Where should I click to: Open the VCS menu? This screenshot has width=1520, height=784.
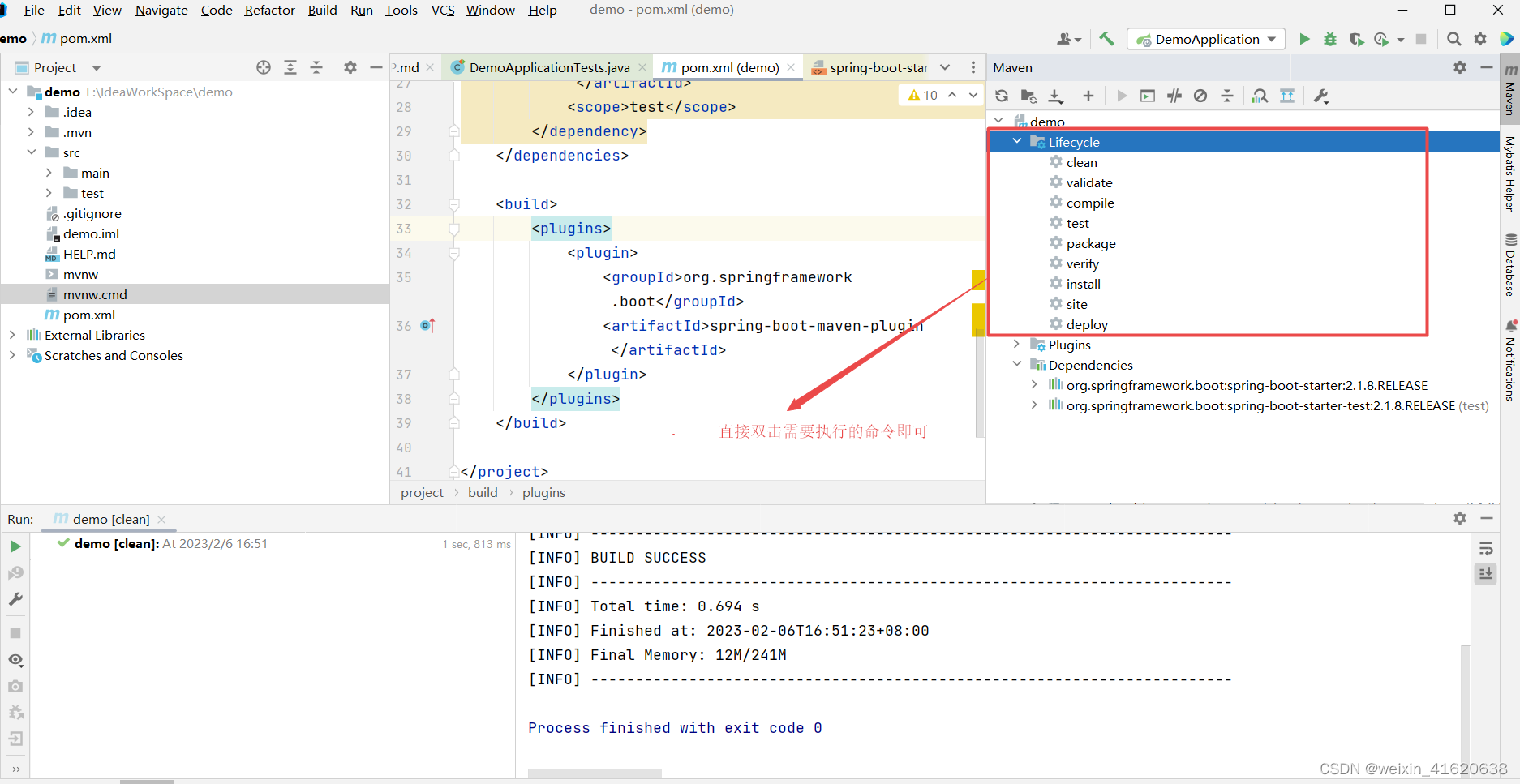pos(443,10)
